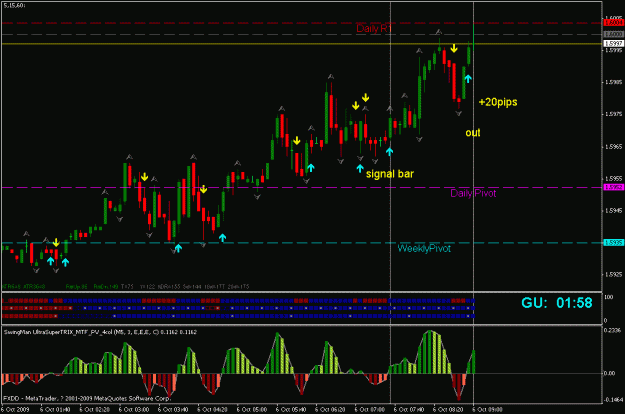Click the 'WeeklyPivot' cyan label
The width and height of the screenshot is (625, 414).
(424, 249)
